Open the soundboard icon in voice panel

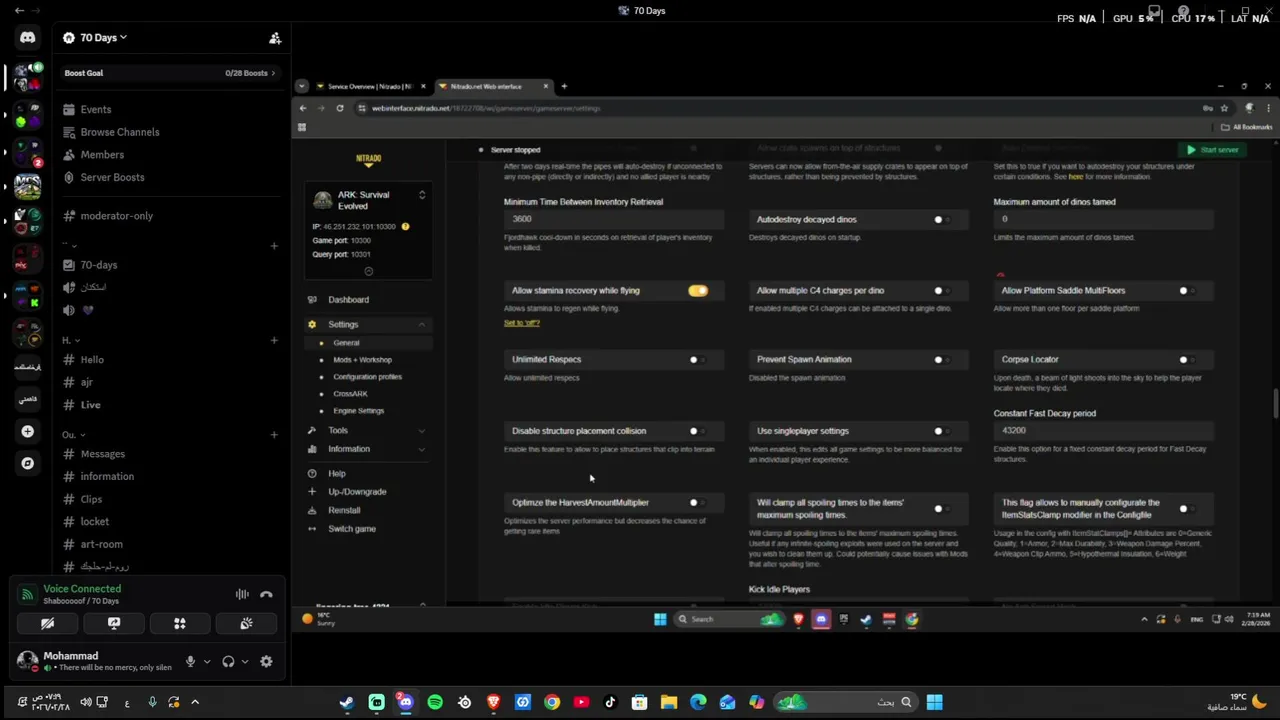coord(246,623)
